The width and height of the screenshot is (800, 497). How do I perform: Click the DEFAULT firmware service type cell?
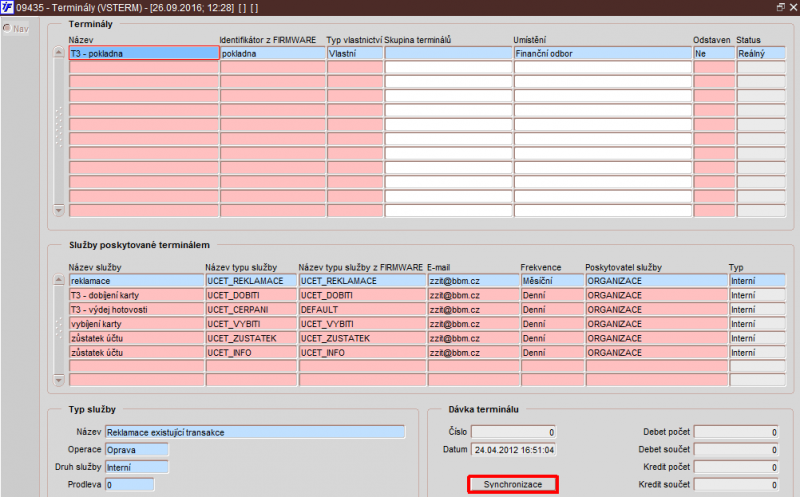pos(362,309)
